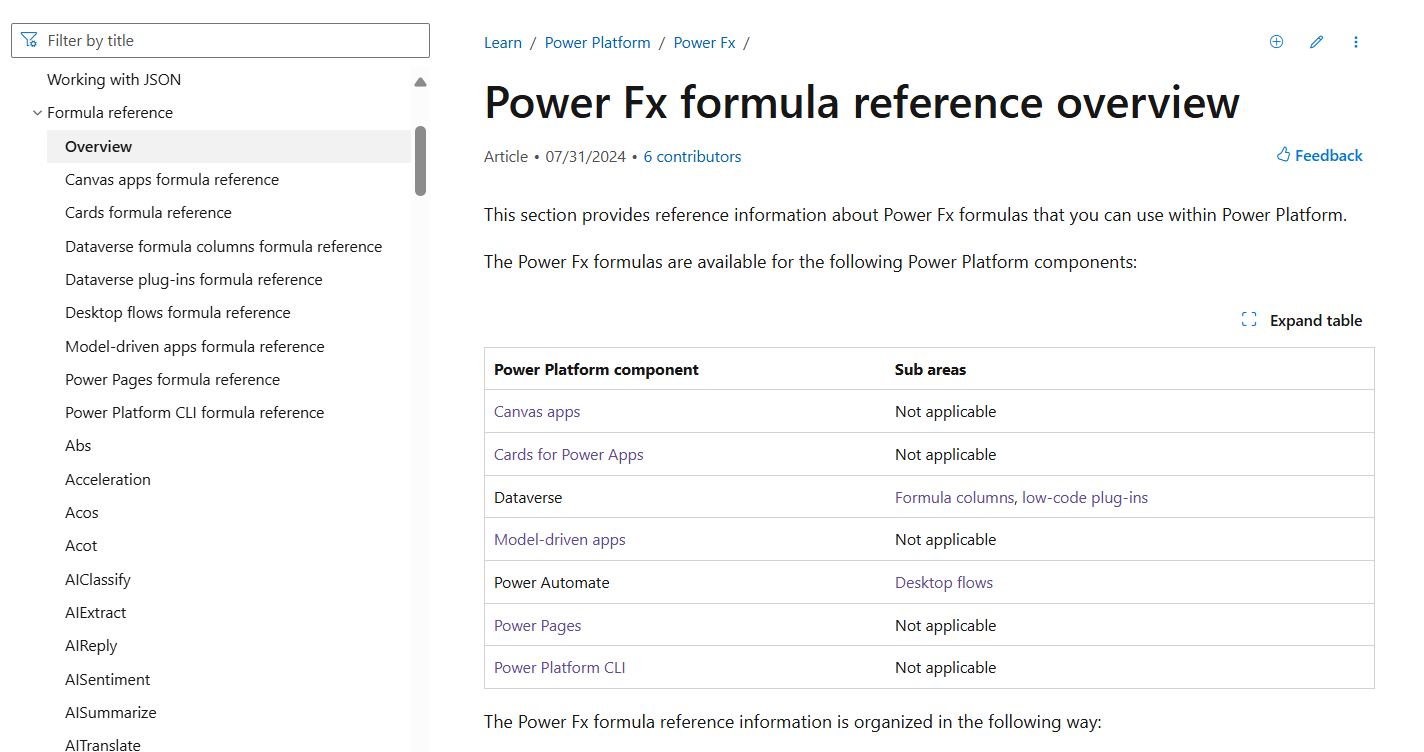
Task: Open the Desktop flows link under Power Automate
Action: (943, 582)
